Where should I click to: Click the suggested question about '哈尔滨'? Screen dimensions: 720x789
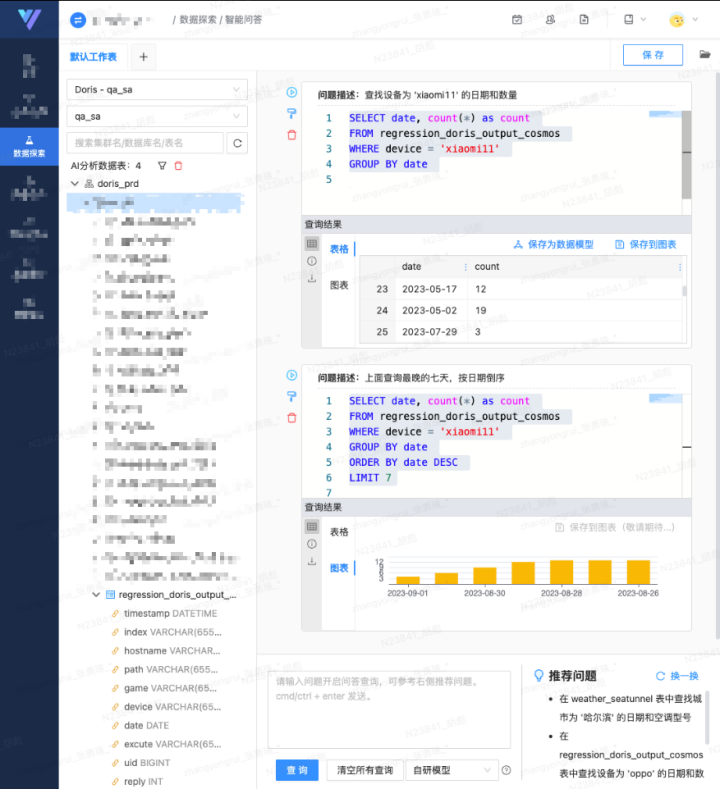tap(630, 708)
